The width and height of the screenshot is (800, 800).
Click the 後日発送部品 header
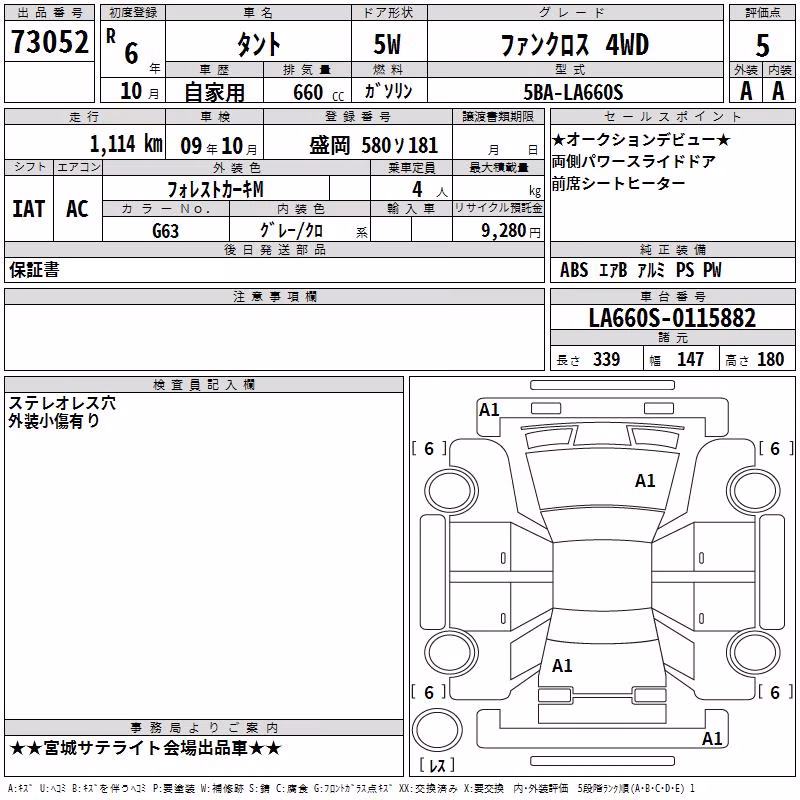[x=274, y=249]
